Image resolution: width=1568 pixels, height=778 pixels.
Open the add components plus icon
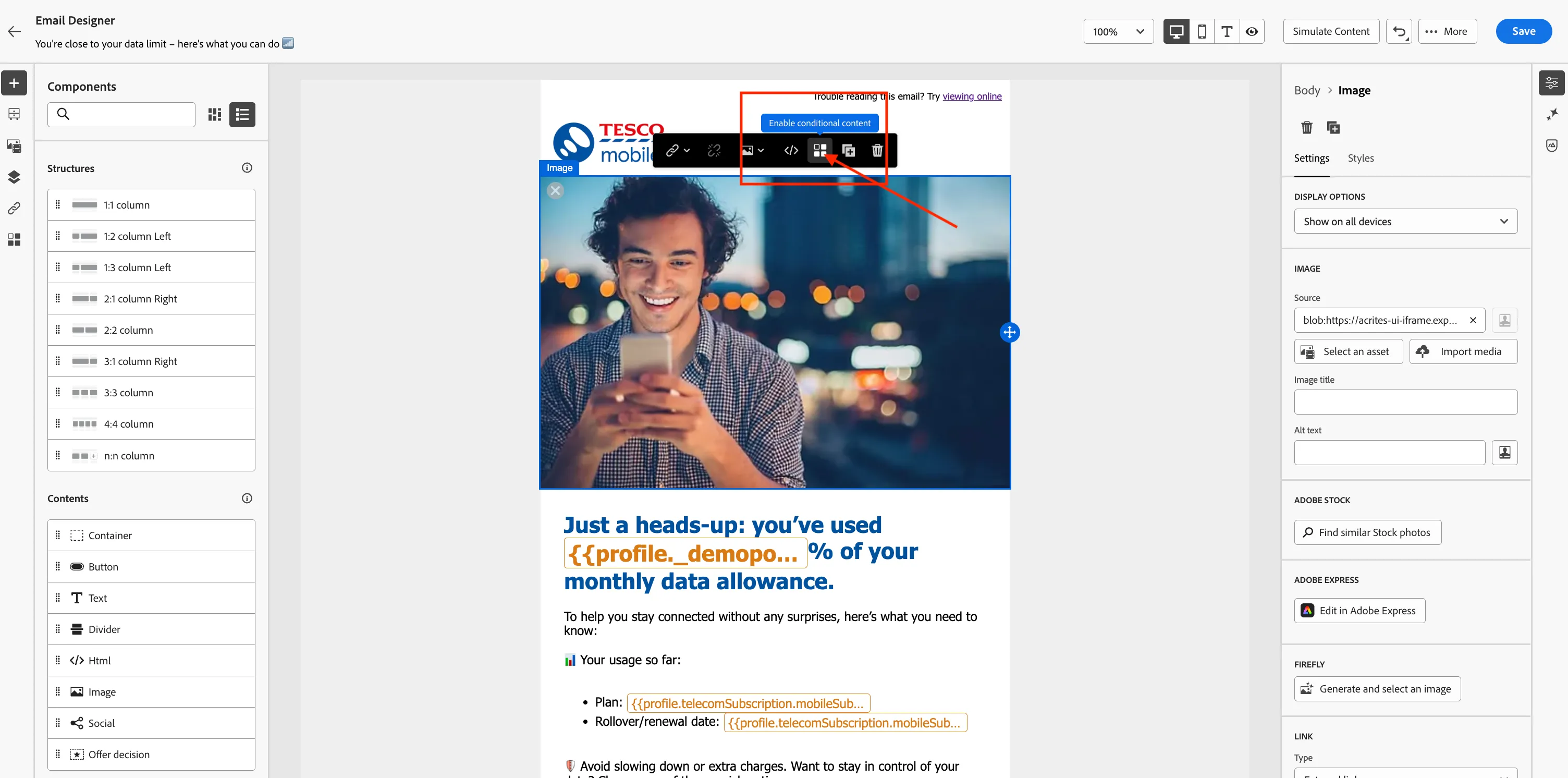click(x=14, y=83)
